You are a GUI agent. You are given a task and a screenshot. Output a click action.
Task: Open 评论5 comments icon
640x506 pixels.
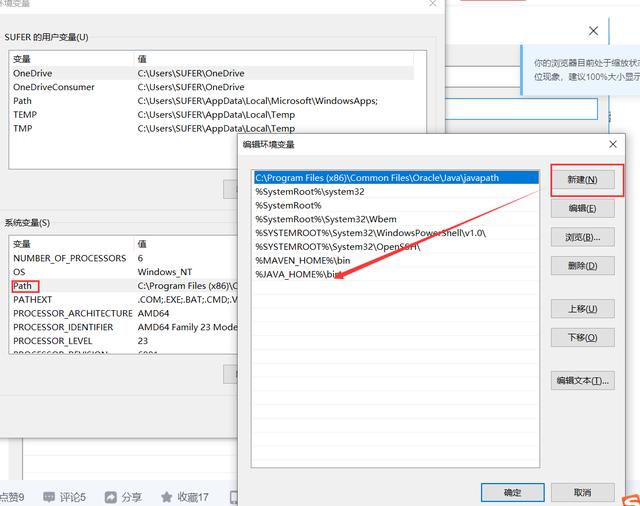pyautogui.click(x=49, y=497)
